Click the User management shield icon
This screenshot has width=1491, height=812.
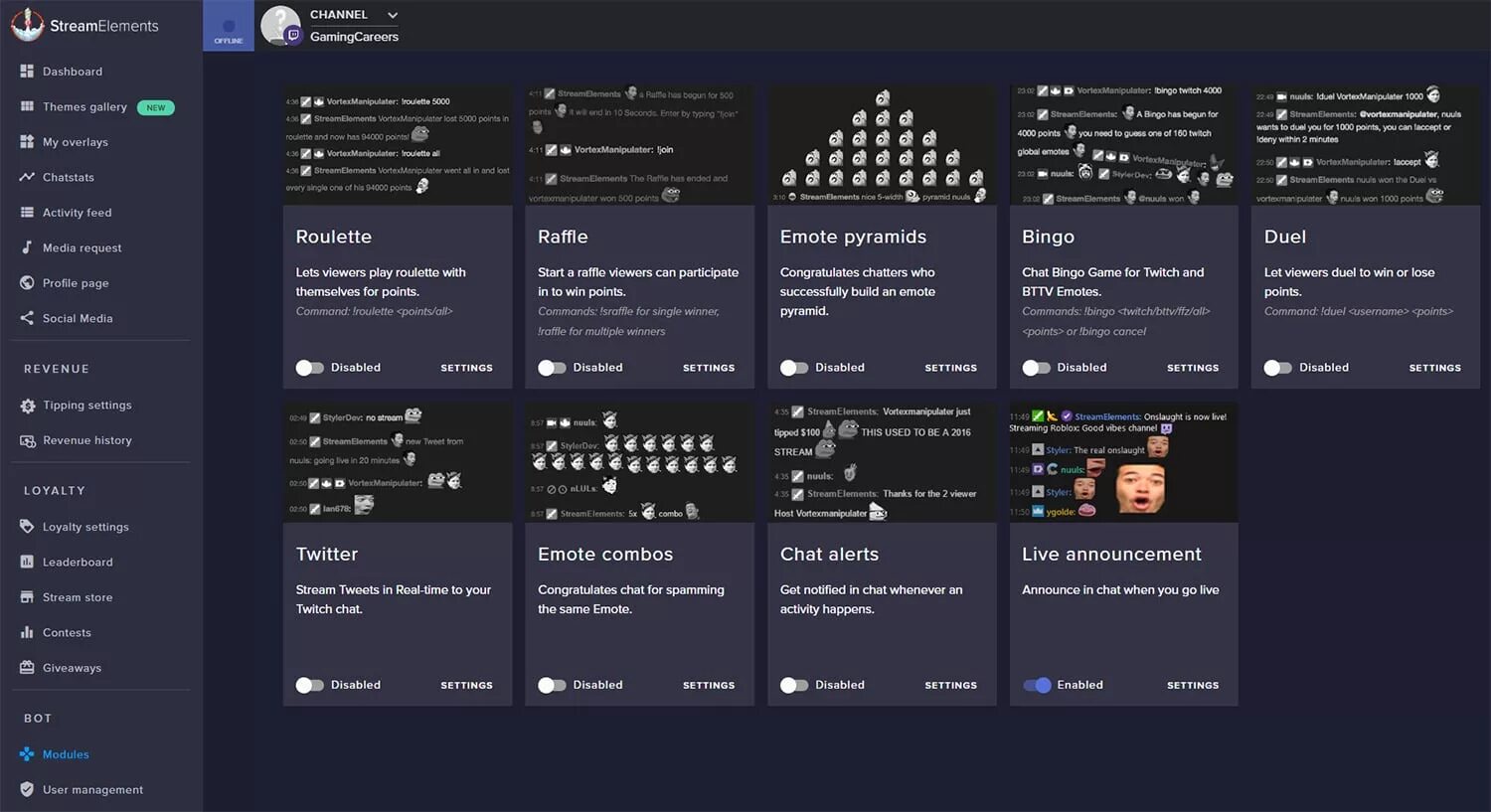pyautogui.click(x=27, y=790)
